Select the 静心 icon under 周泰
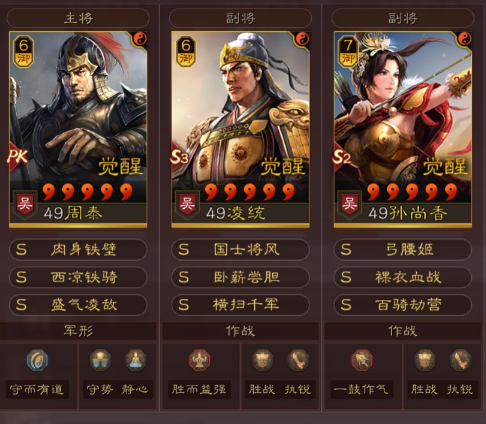Screen dimensions: 486x424 135,360
